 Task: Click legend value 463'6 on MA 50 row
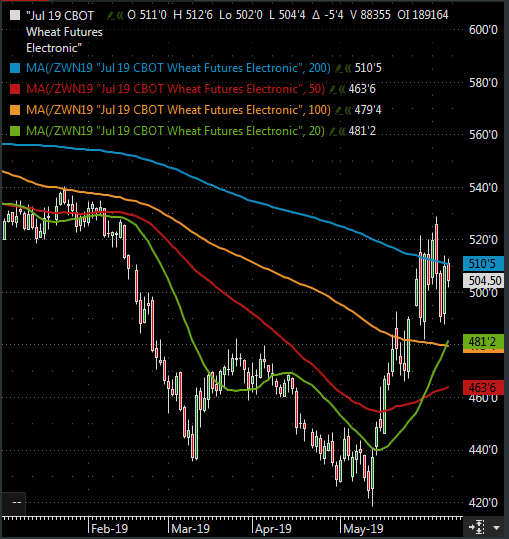point(362,89)
